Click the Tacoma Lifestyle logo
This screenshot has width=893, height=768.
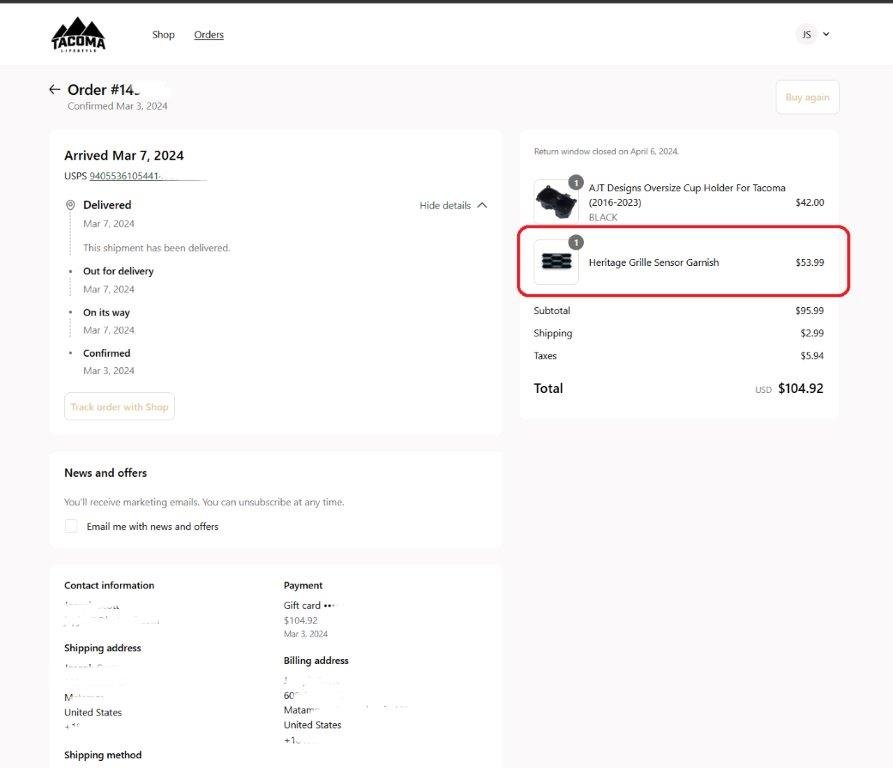pyautogui.click(x=78, y=35)
